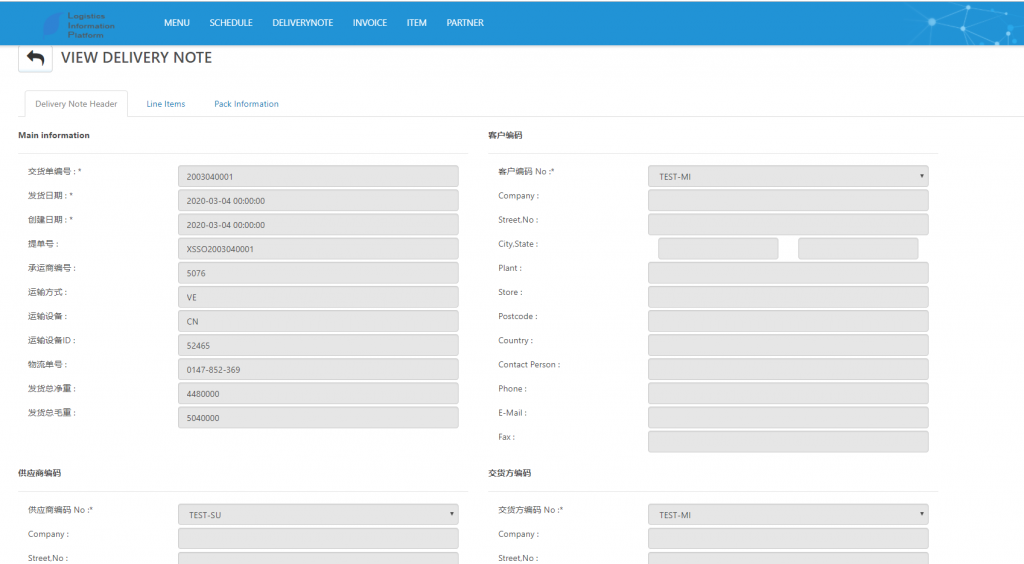Click the Logistics Information Platform logo
Screen dimensions: 1024x564
(79, 25)
